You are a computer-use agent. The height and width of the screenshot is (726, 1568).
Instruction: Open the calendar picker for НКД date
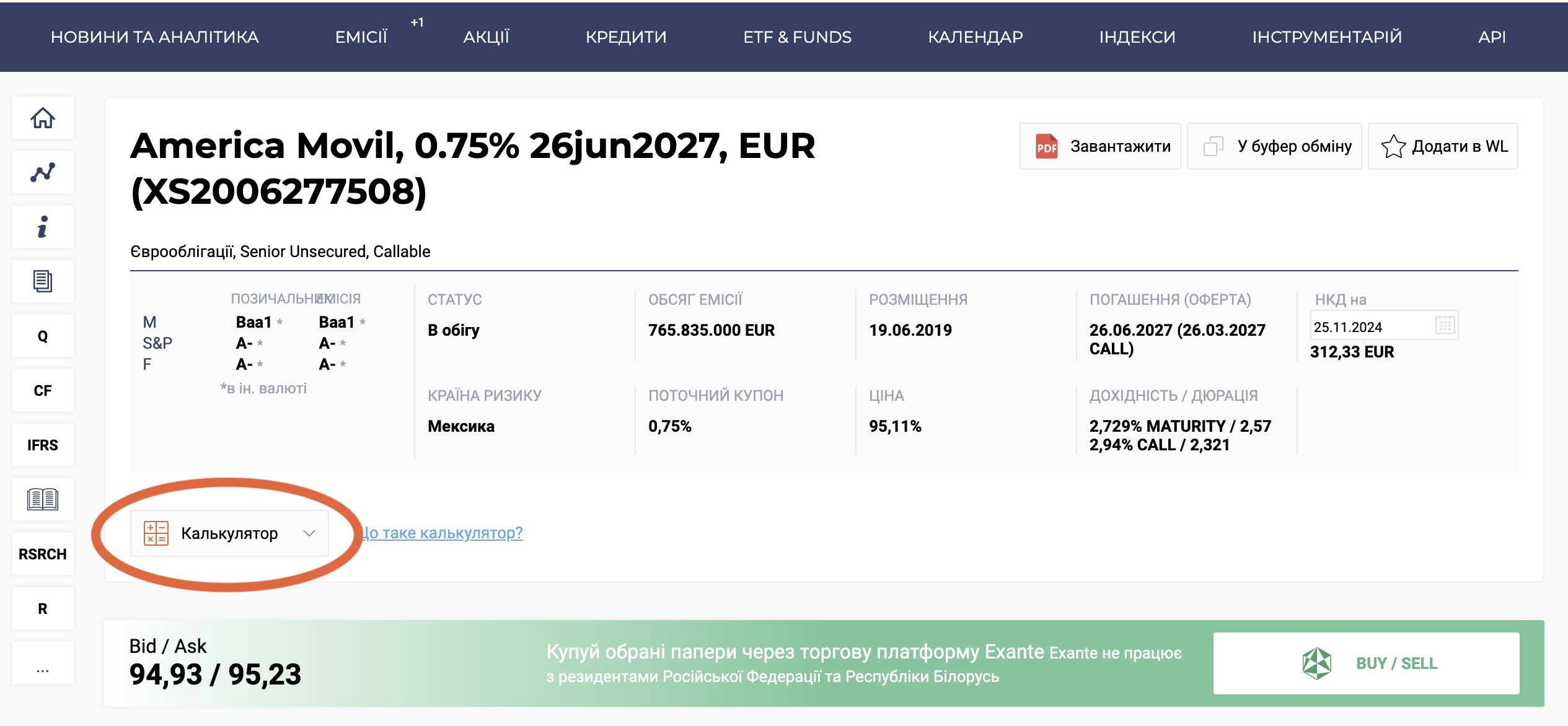tap(1445, 325)
